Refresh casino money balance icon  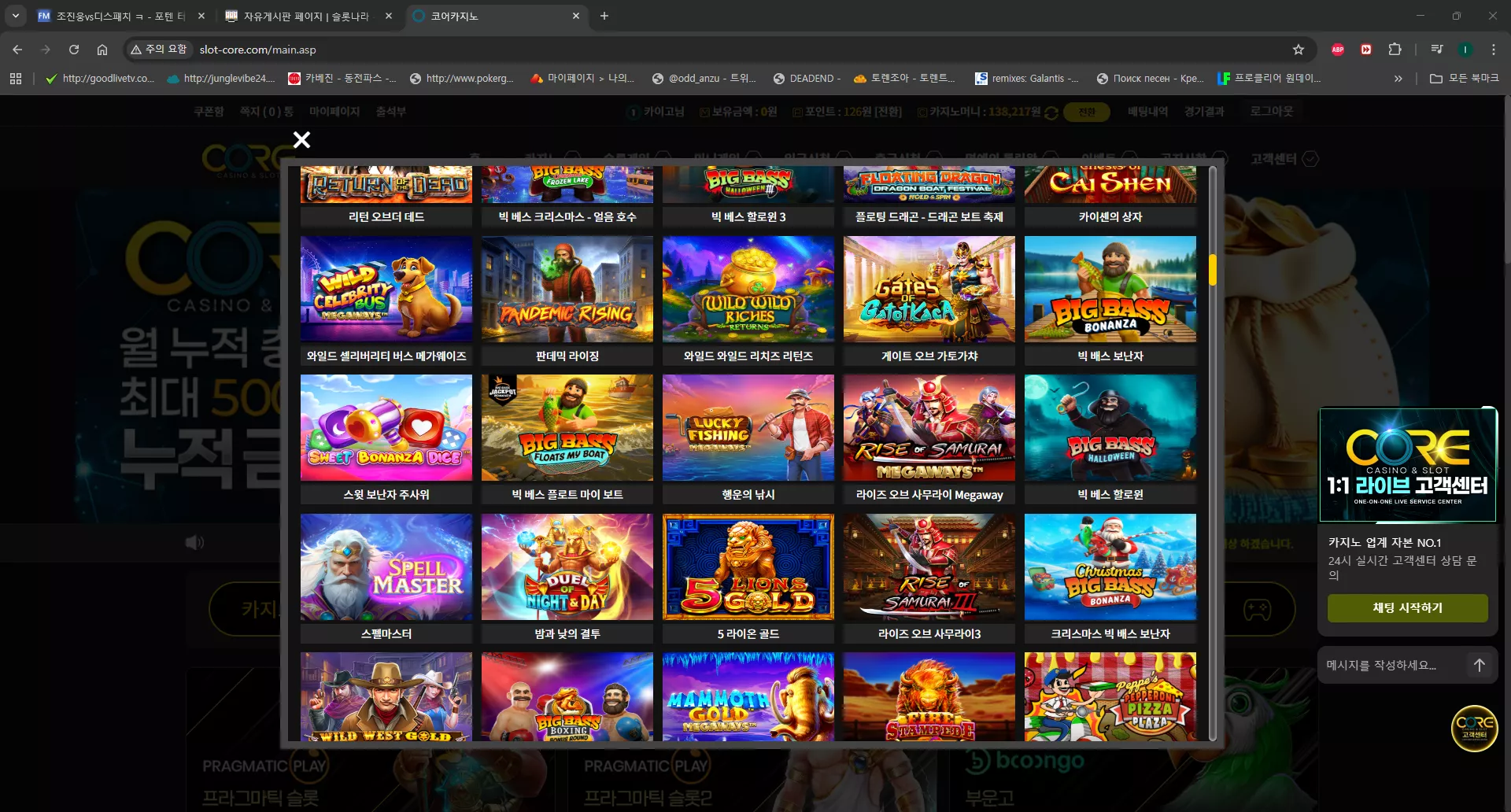tap(1051, 113)
